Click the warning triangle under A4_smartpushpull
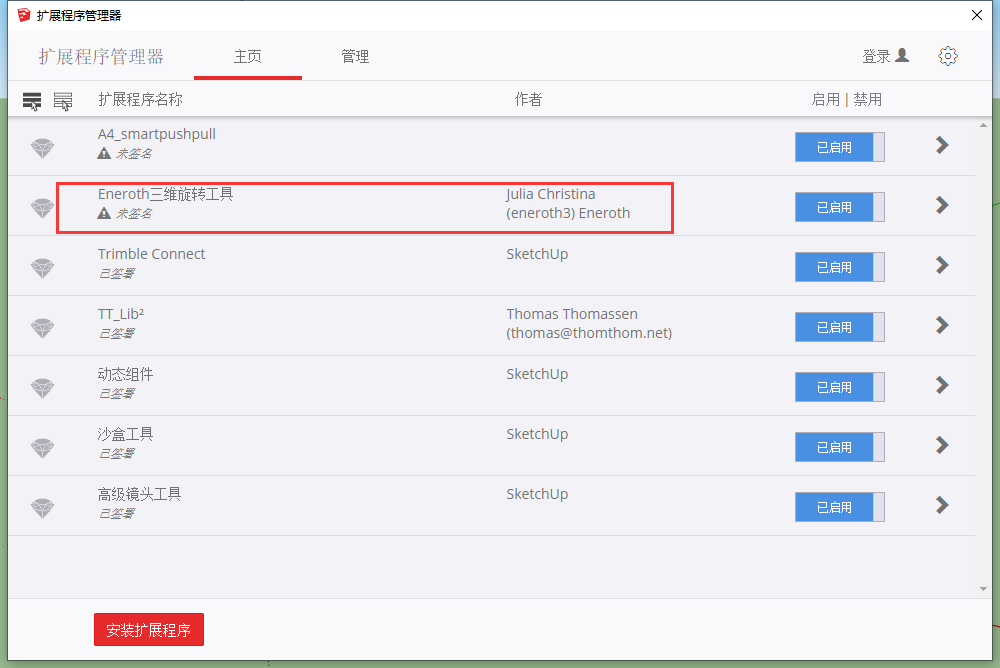The height and width of the screenshot is (668, 1000). pyautogui.click(x=104, y=153)
